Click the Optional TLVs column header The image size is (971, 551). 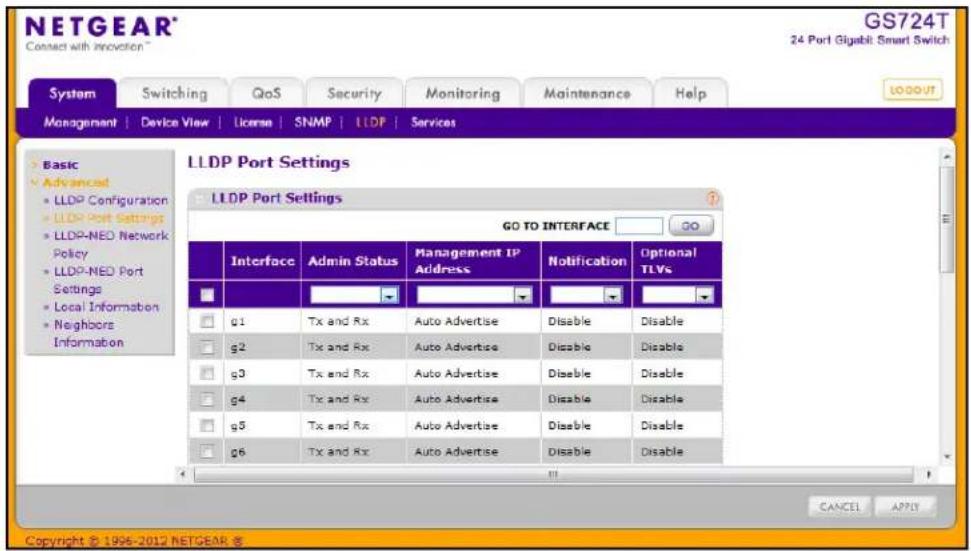click(x=677, y=261)
